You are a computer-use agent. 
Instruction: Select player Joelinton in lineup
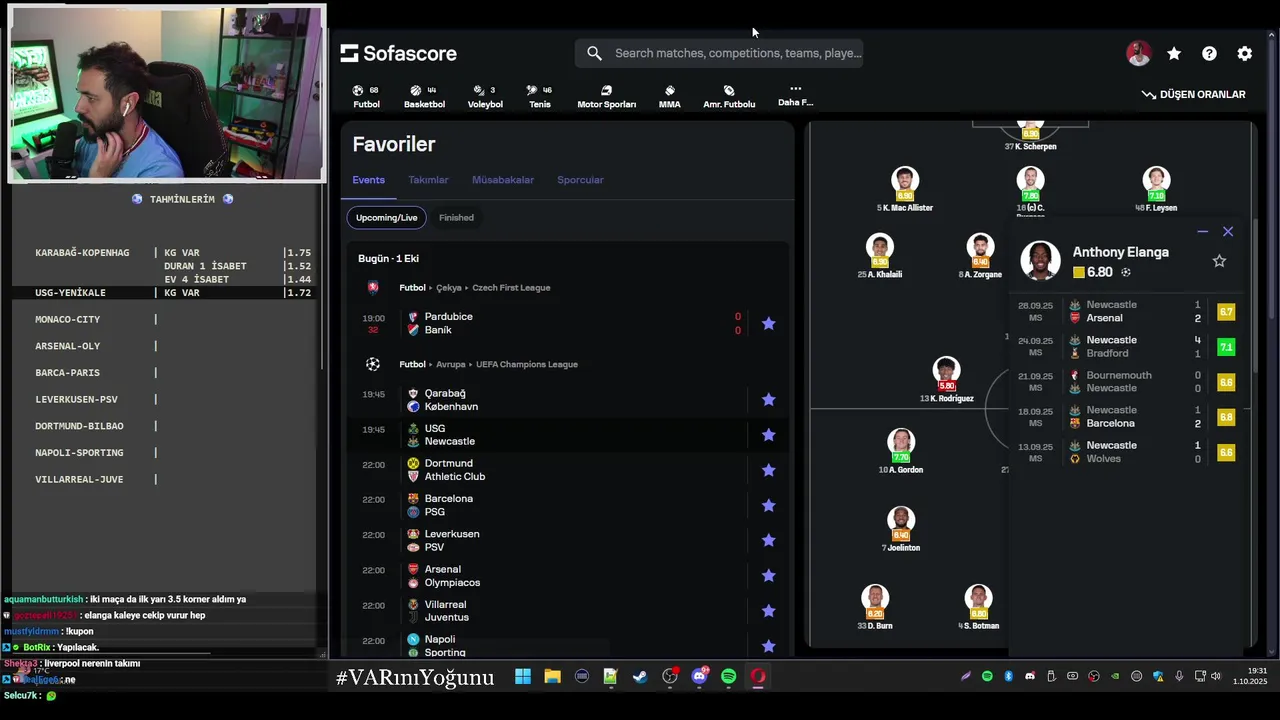tap(901, 529)
